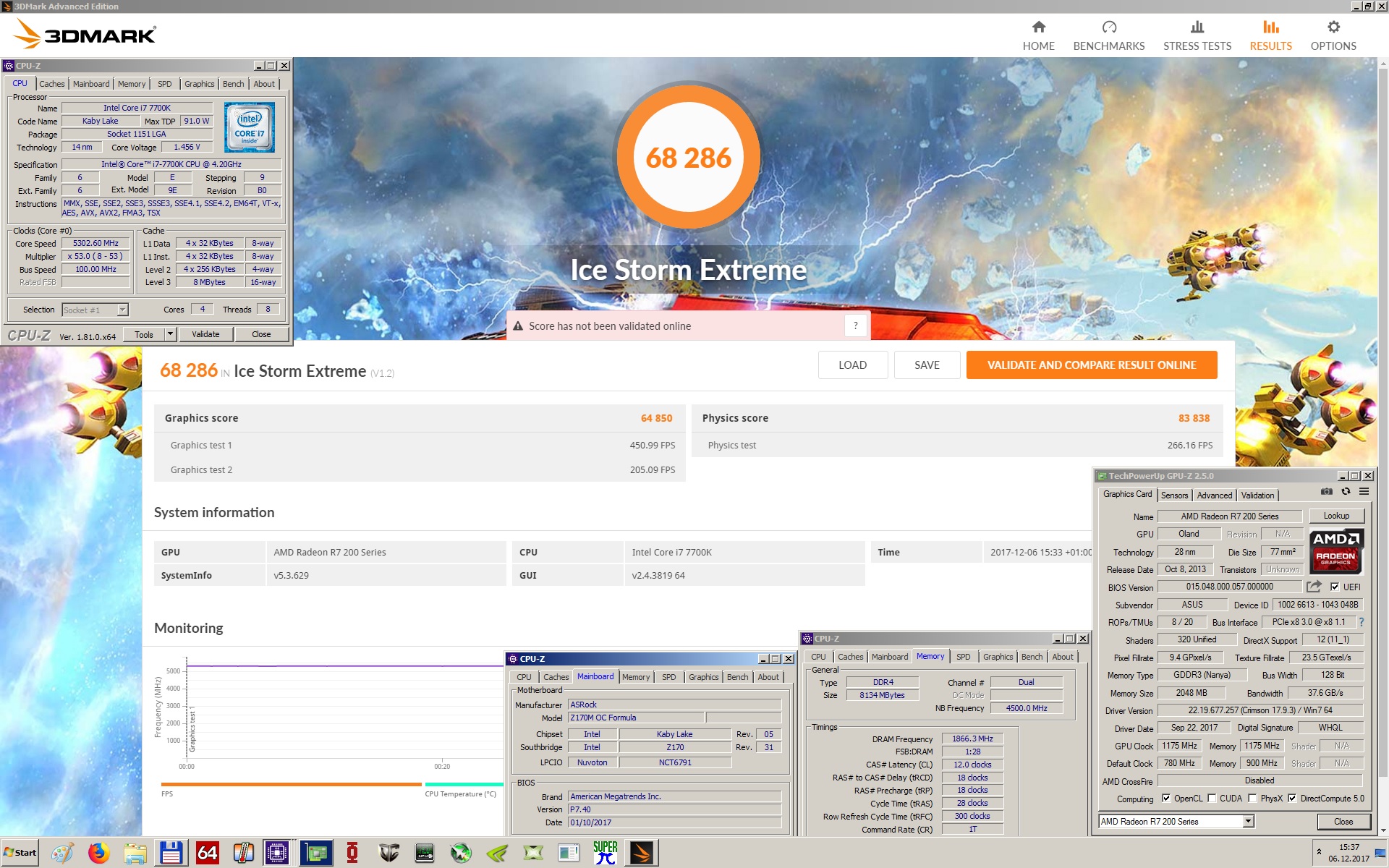Click the LOAD result button
This screenshot has width=1389, height=868.
click(852, 365)
